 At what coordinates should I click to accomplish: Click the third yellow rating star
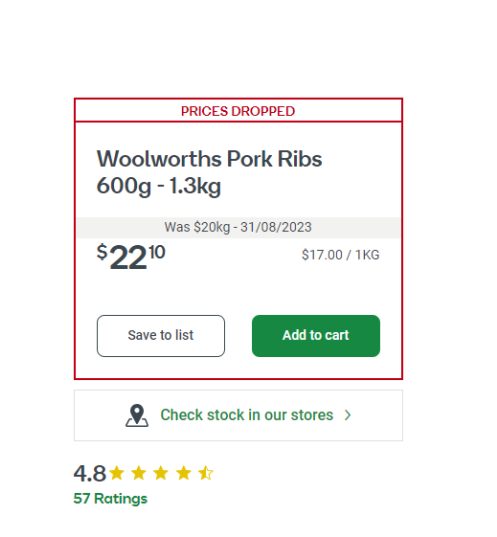[161, 473]
